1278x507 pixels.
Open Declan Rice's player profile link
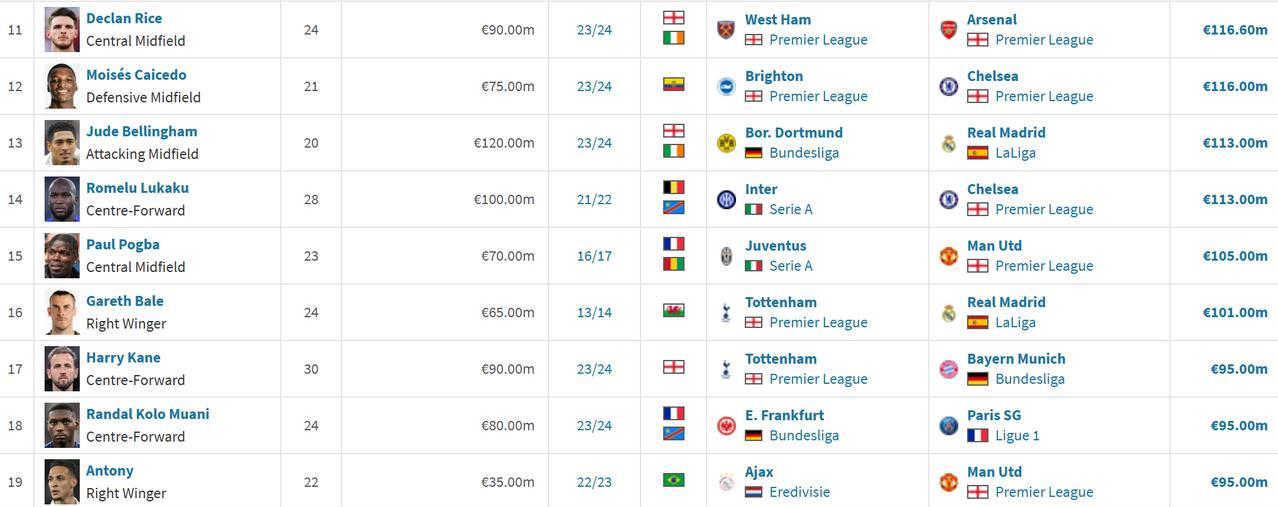pos(124,18)
